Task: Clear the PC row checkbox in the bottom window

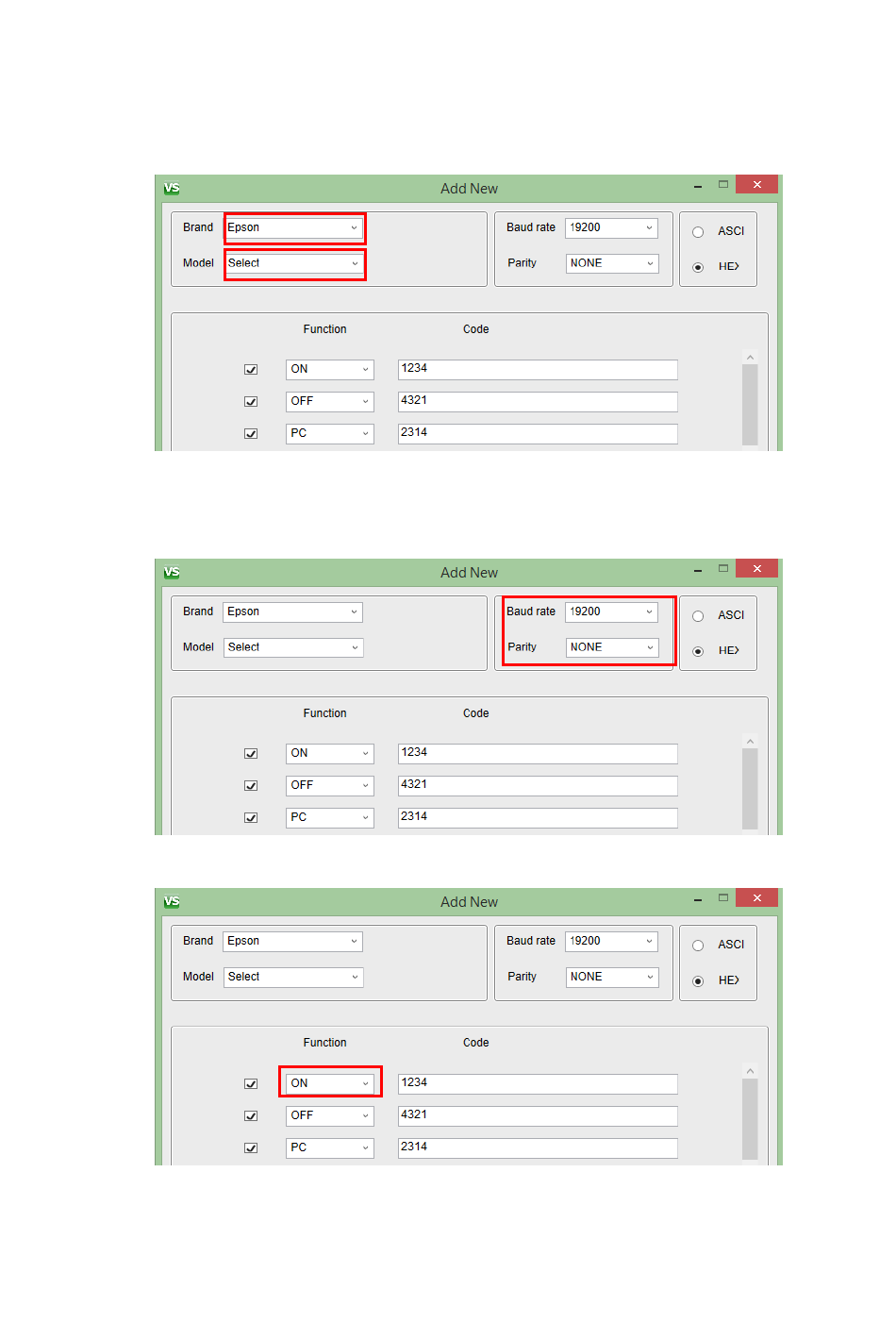Action: (251, 1148)
